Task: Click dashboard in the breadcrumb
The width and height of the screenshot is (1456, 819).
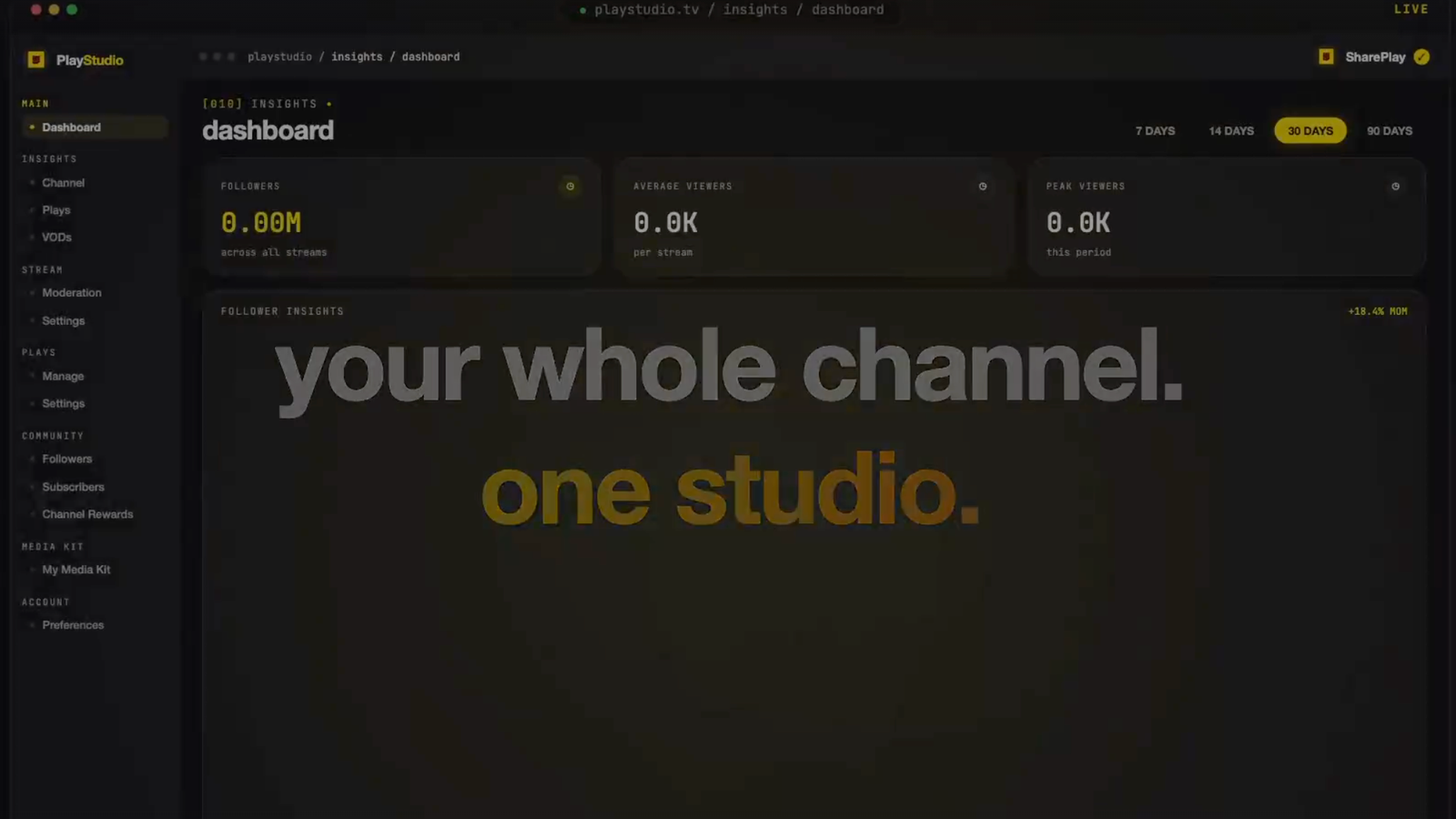Action: point(430,56)
